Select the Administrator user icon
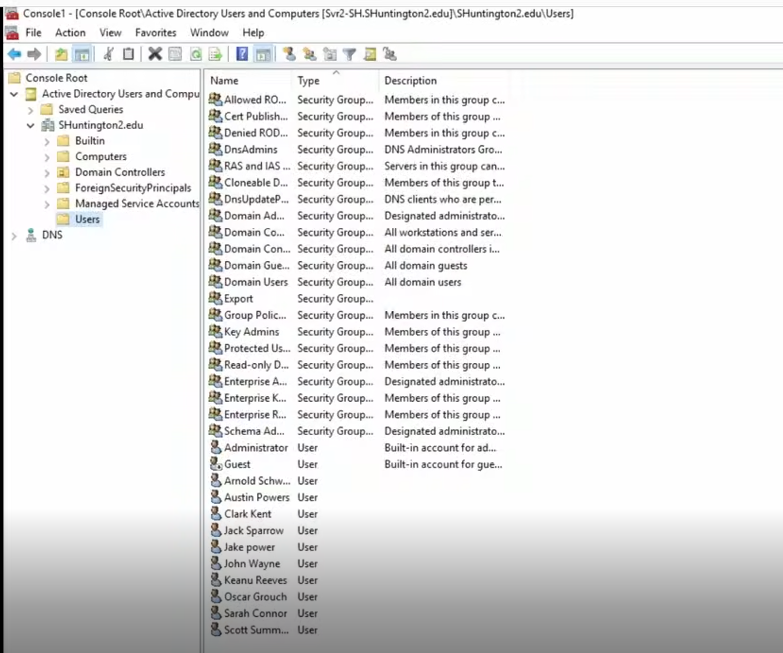 (215, 447)
